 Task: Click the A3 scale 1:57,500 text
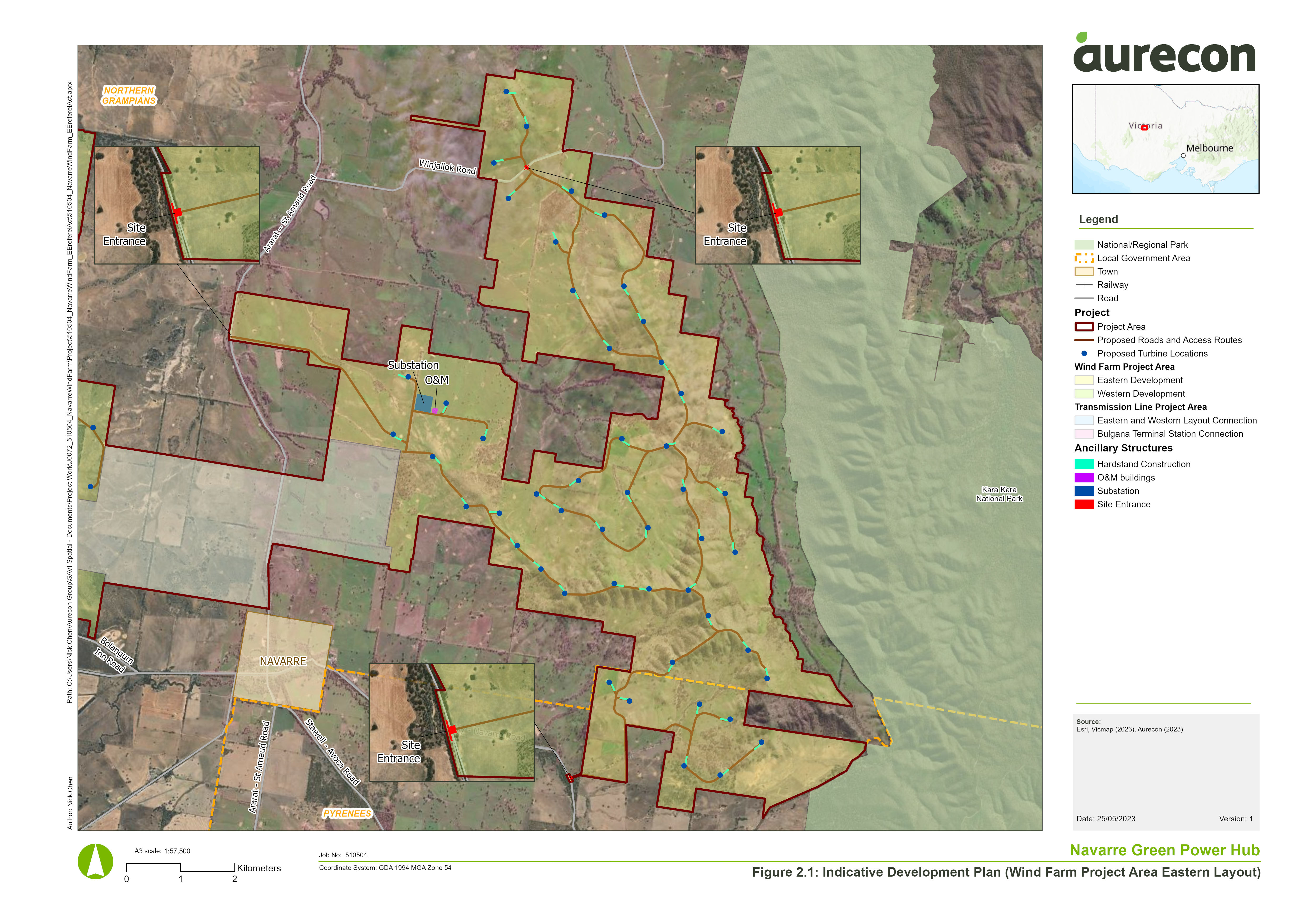(162, 851)
